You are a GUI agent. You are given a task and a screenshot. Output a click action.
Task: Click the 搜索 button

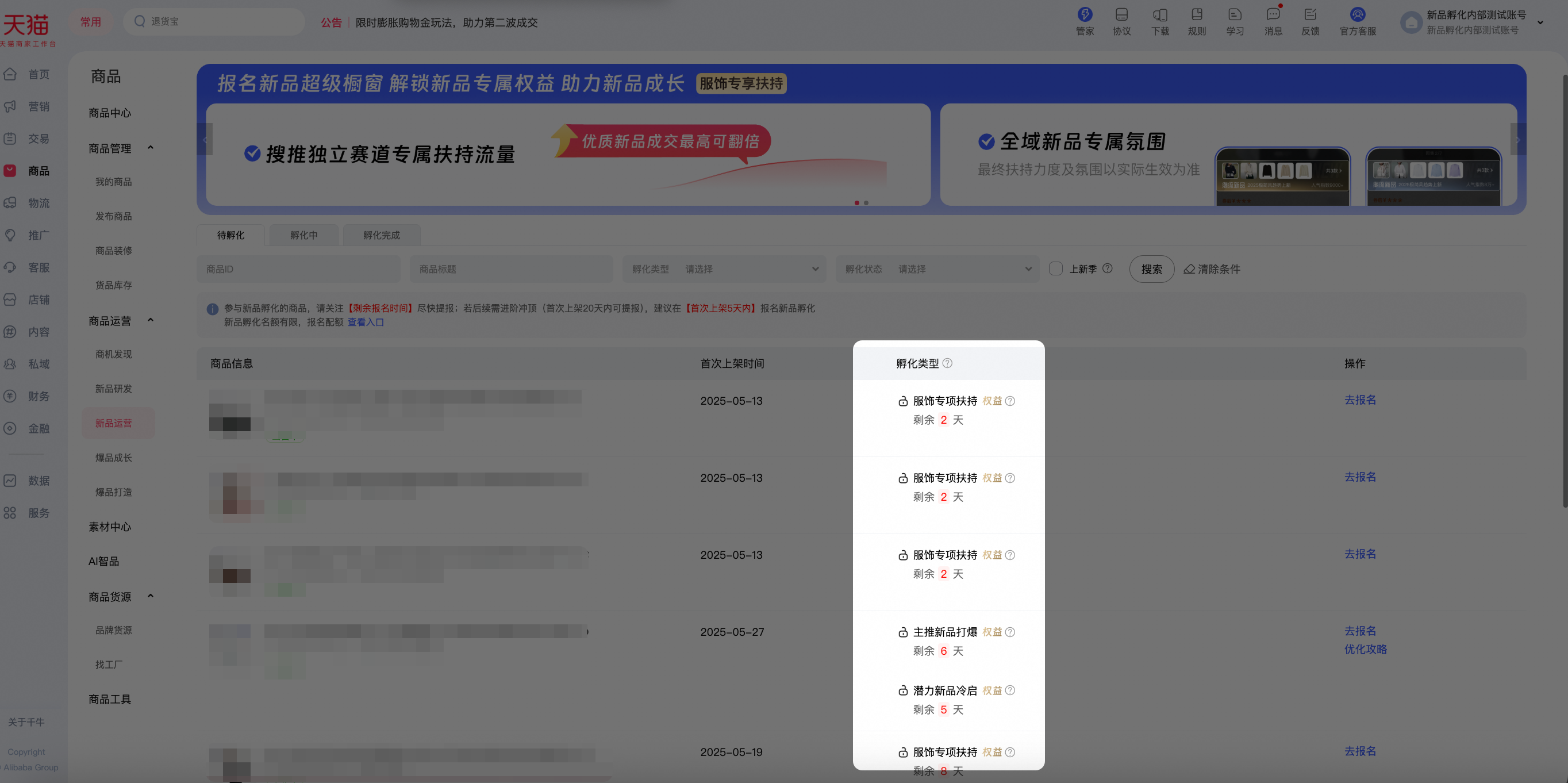click(x=1152, y=269)
